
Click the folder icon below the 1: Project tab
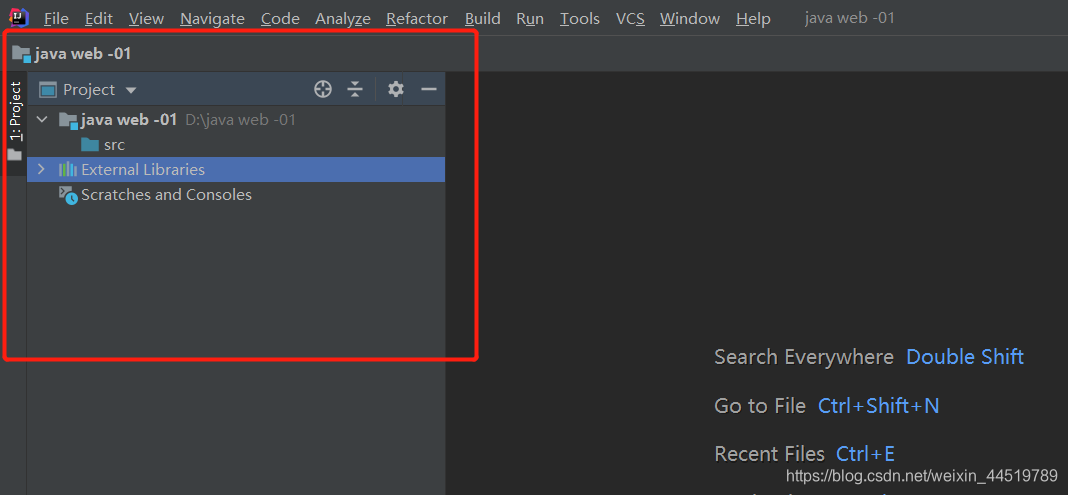point(14,155)
